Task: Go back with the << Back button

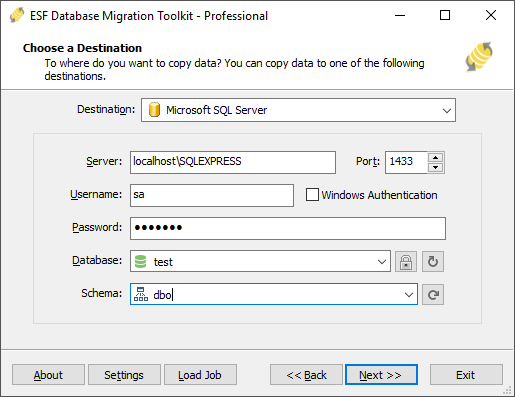Action: (x=306, y=375)
